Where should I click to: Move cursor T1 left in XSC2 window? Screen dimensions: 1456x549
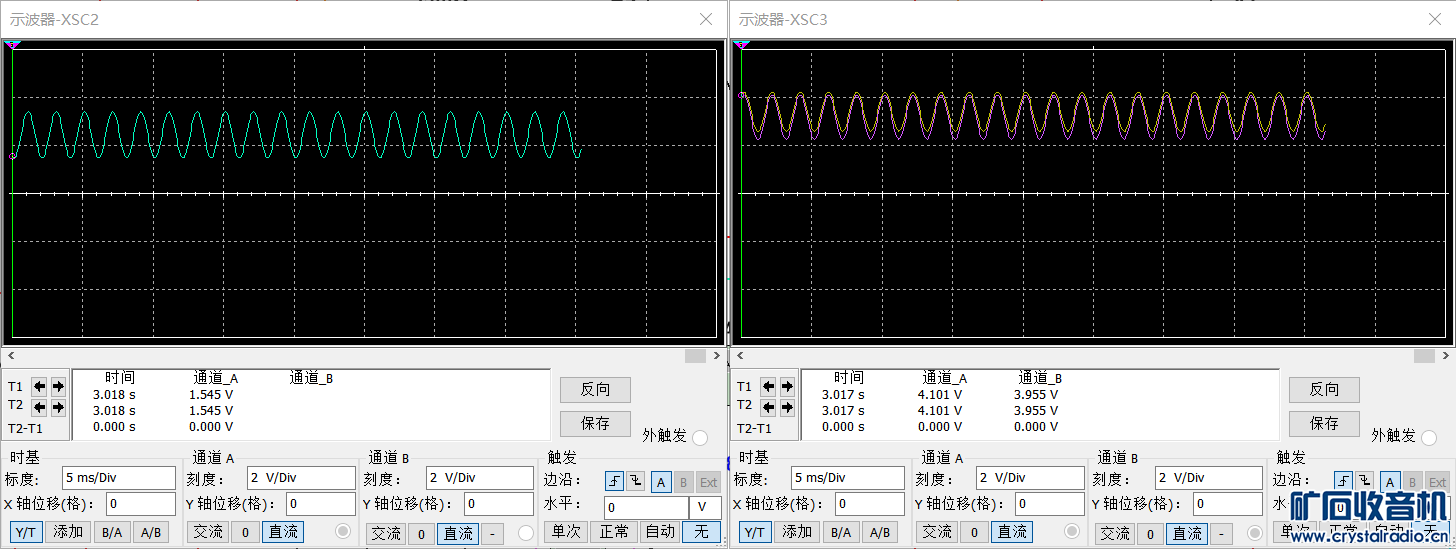[39, 386]
